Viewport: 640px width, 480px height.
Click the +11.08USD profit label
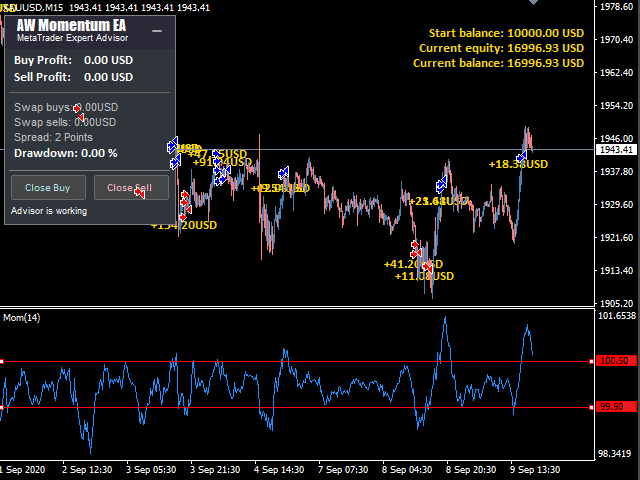(424, 276)
